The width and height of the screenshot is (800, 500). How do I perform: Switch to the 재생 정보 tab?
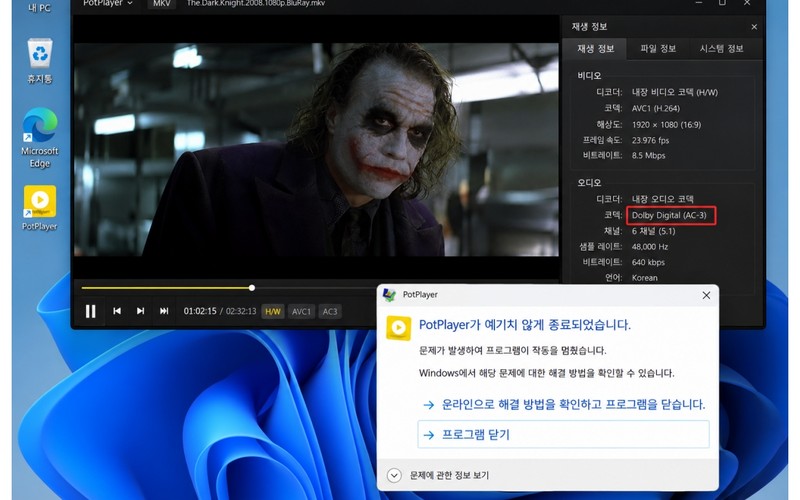click(595, 49)
